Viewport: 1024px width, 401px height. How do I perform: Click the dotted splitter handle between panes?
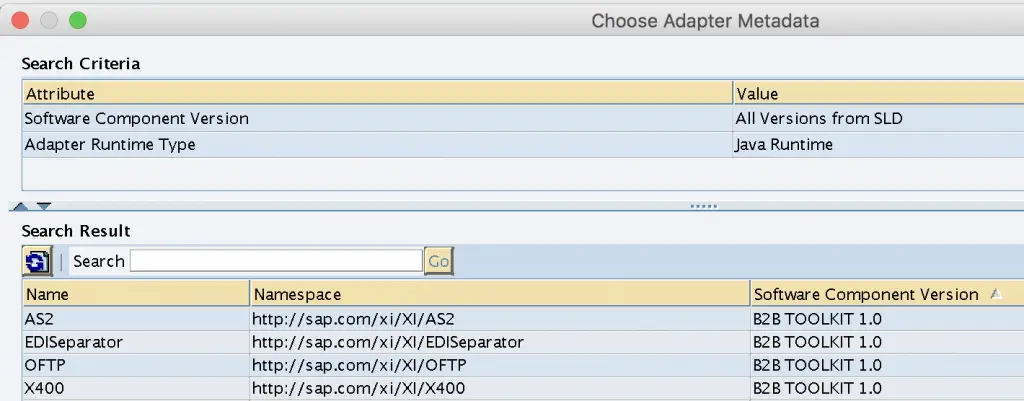[x=704, y=206]
